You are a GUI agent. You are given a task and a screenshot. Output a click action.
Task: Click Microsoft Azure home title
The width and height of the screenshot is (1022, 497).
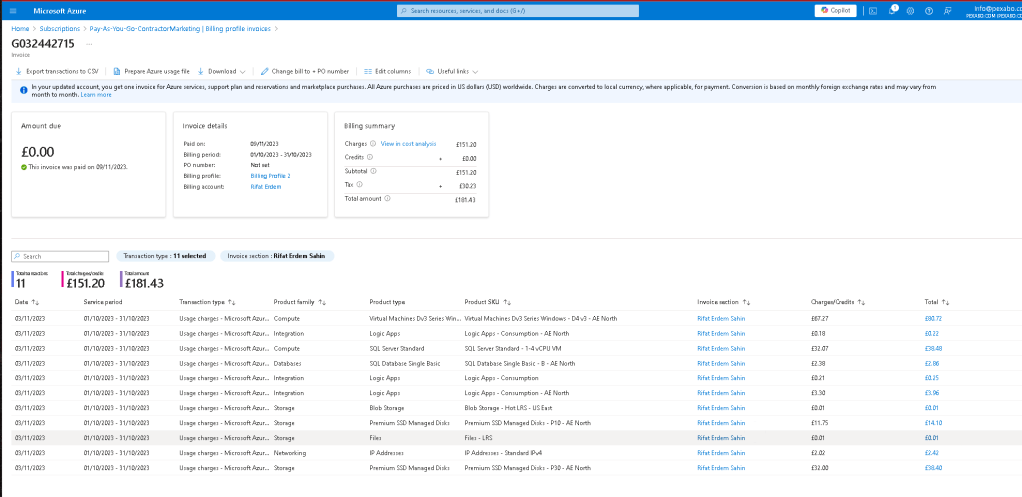click(x=60, y=11)
